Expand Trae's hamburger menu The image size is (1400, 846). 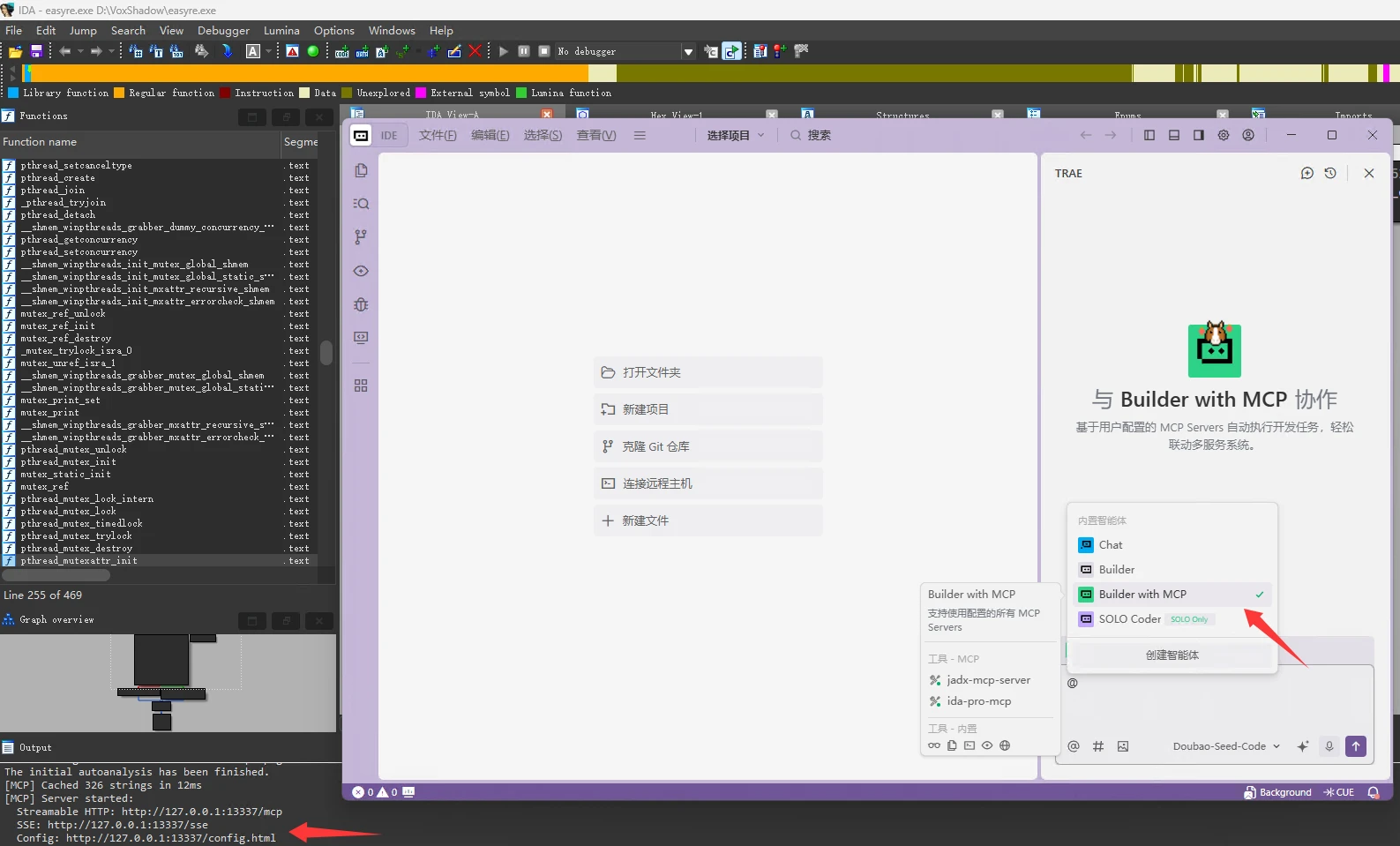pos(640,135)
